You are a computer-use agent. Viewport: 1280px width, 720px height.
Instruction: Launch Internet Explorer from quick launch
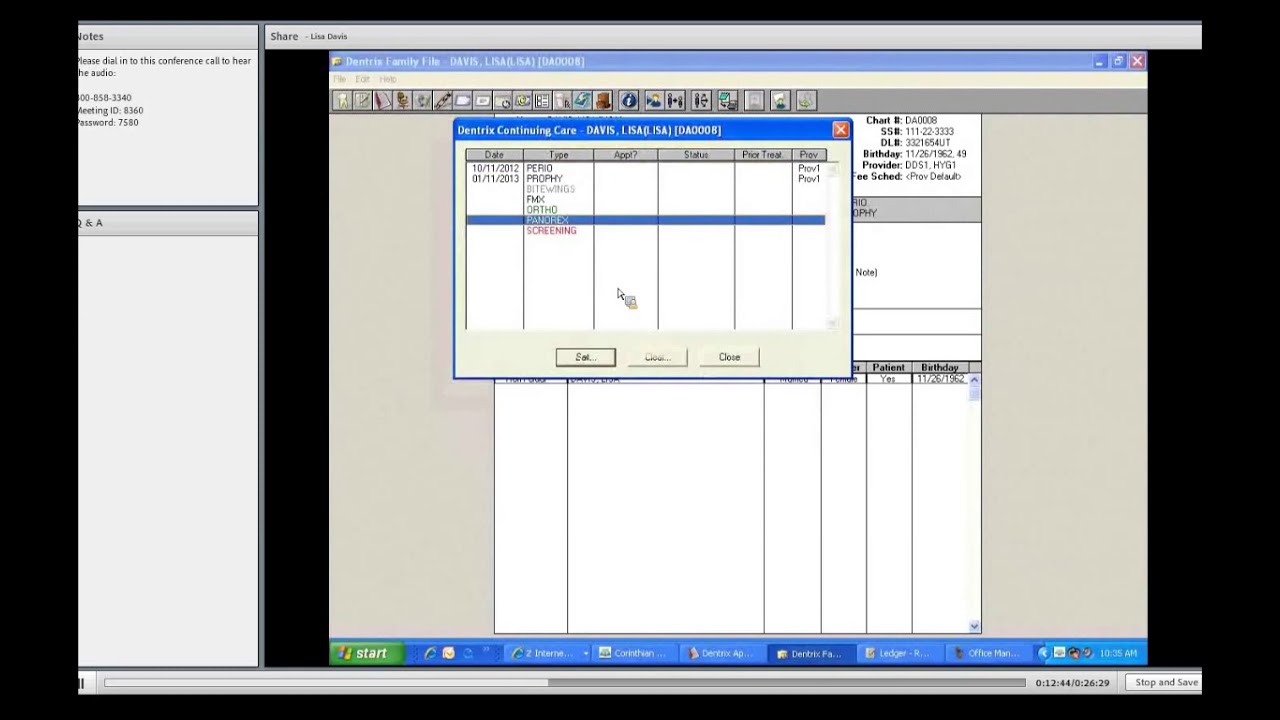pos(430,653)
